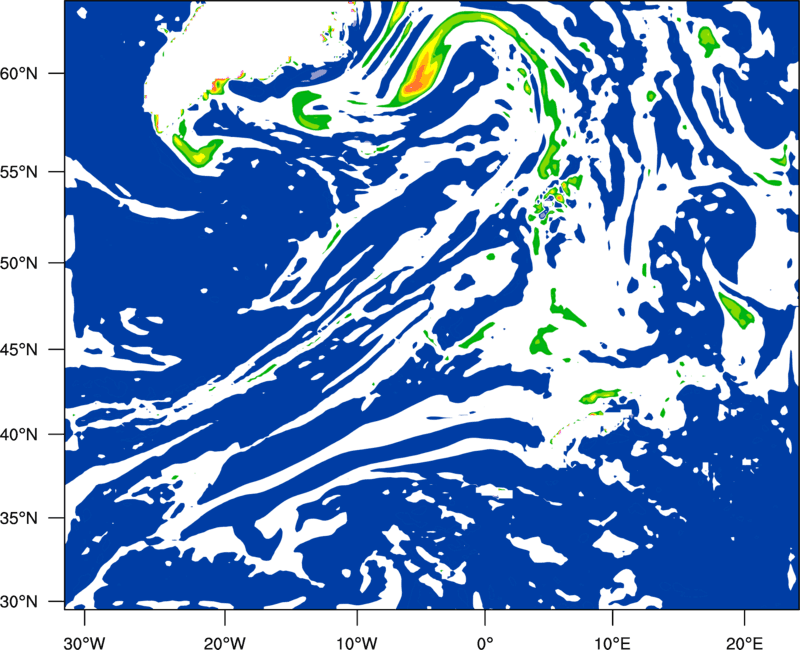
Task: Click the 30°N latitude label
Action: click(19, 602)
